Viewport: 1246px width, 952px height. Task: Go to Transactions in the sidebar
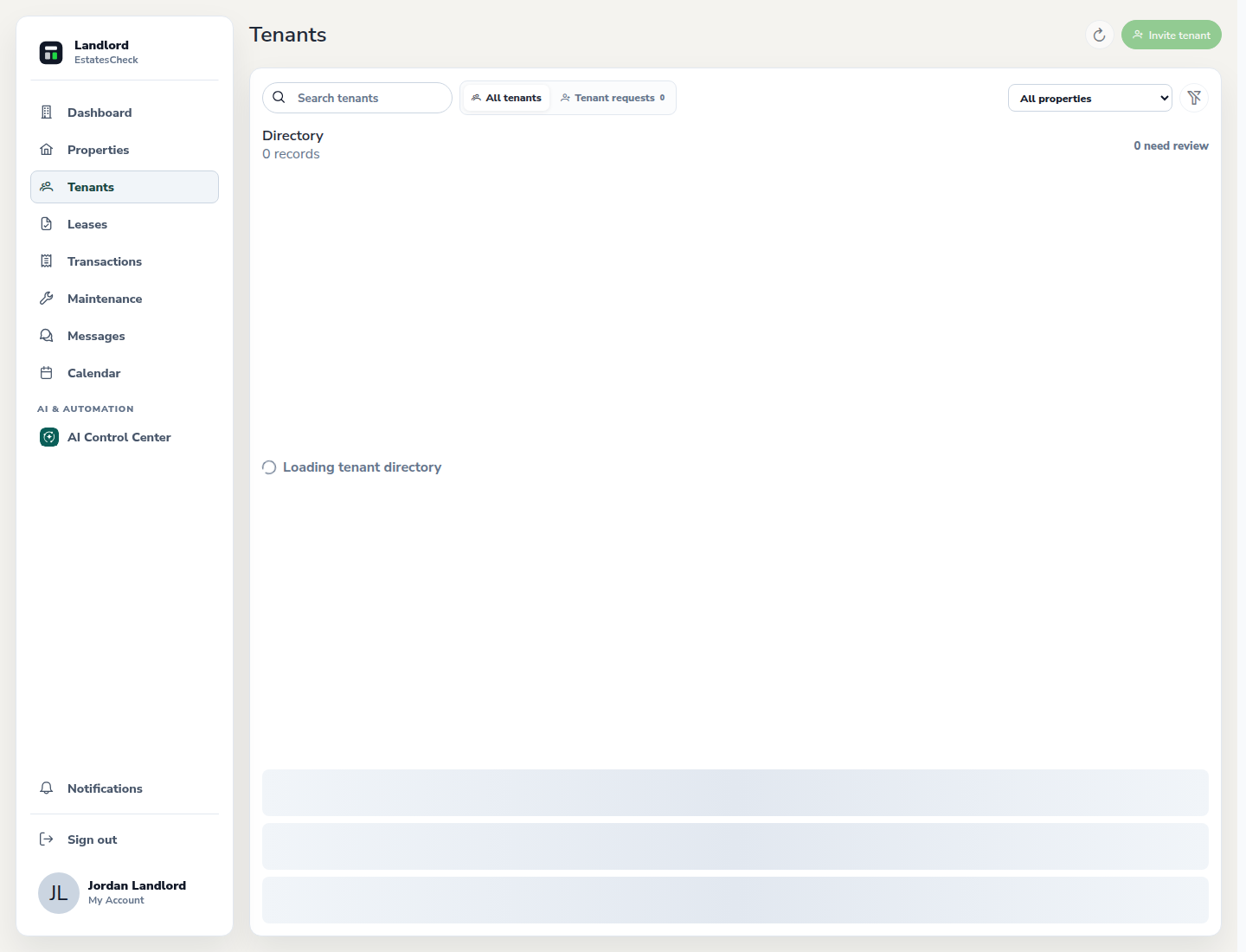(x=125, y=261)
